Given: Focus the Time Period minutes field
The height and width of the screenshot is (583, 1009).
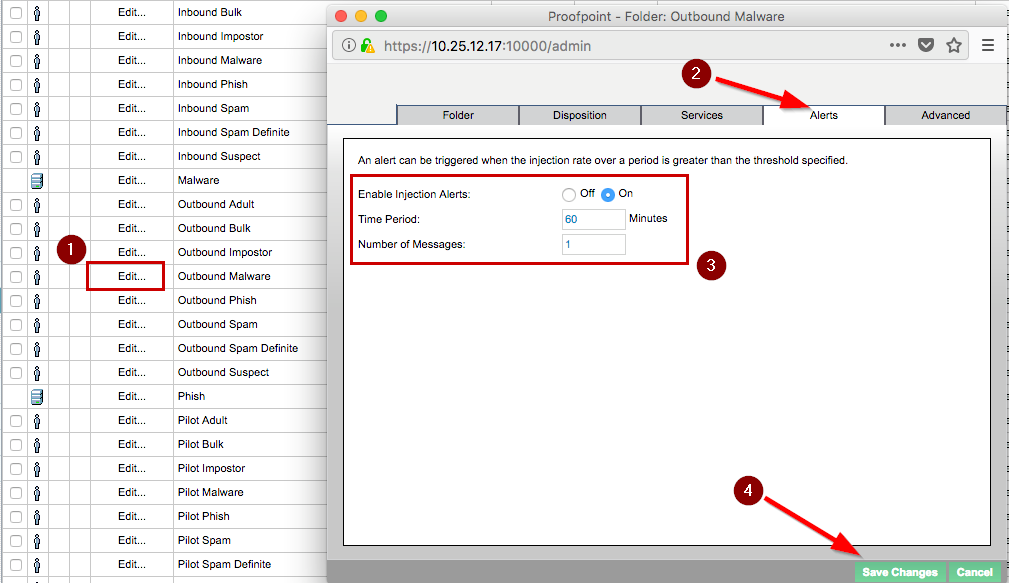Looking at the screenshot, I should point(593,219).
